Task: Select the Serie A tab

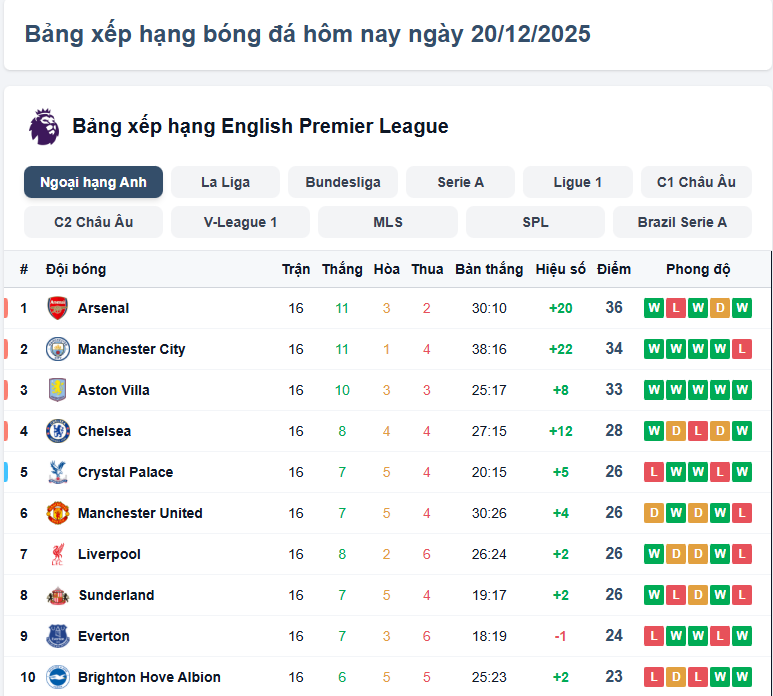Action: [x=460, y=182]
